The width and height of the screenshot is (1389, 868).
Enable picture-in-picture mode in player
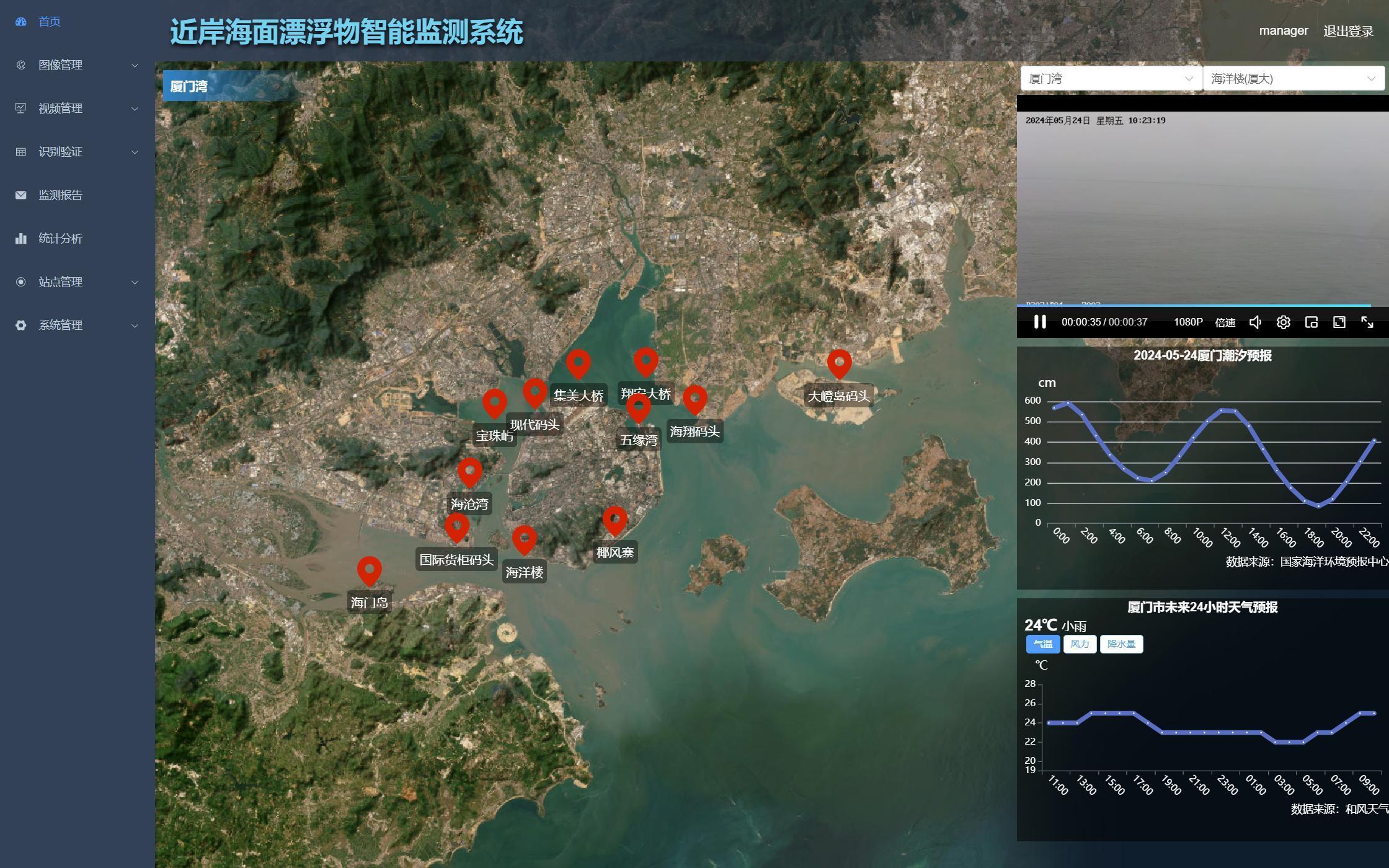(1311, 322)
